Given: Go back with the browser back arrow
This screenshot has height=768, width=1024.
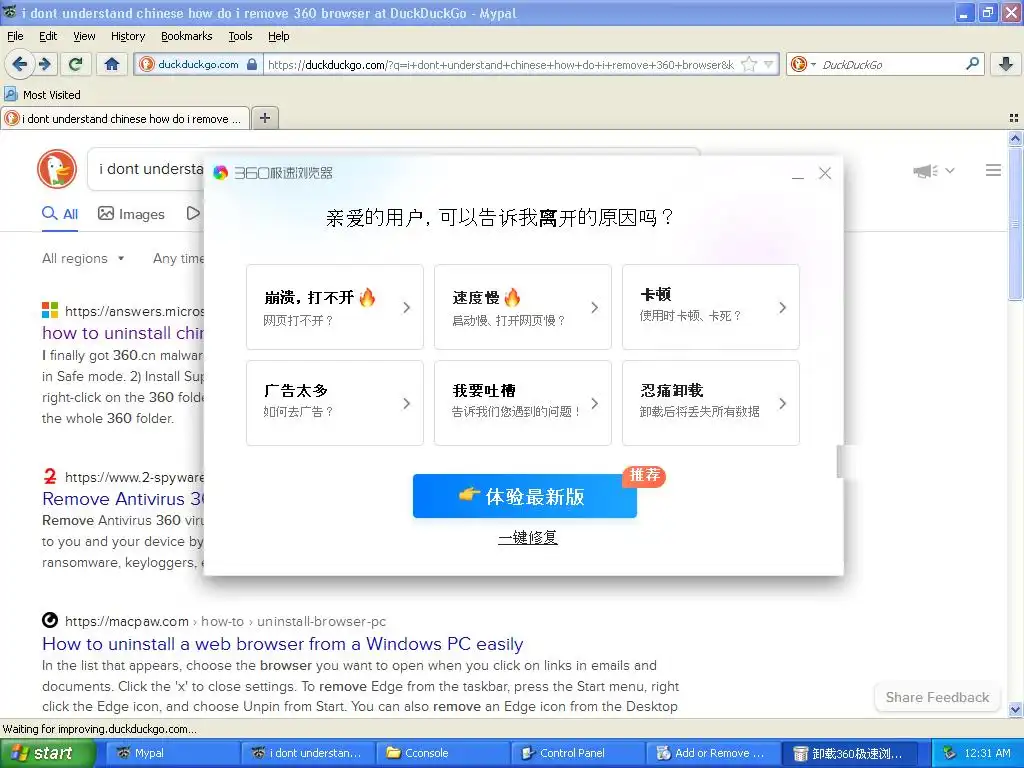Looking at the screenshot, I should click(x=19, y=64).
